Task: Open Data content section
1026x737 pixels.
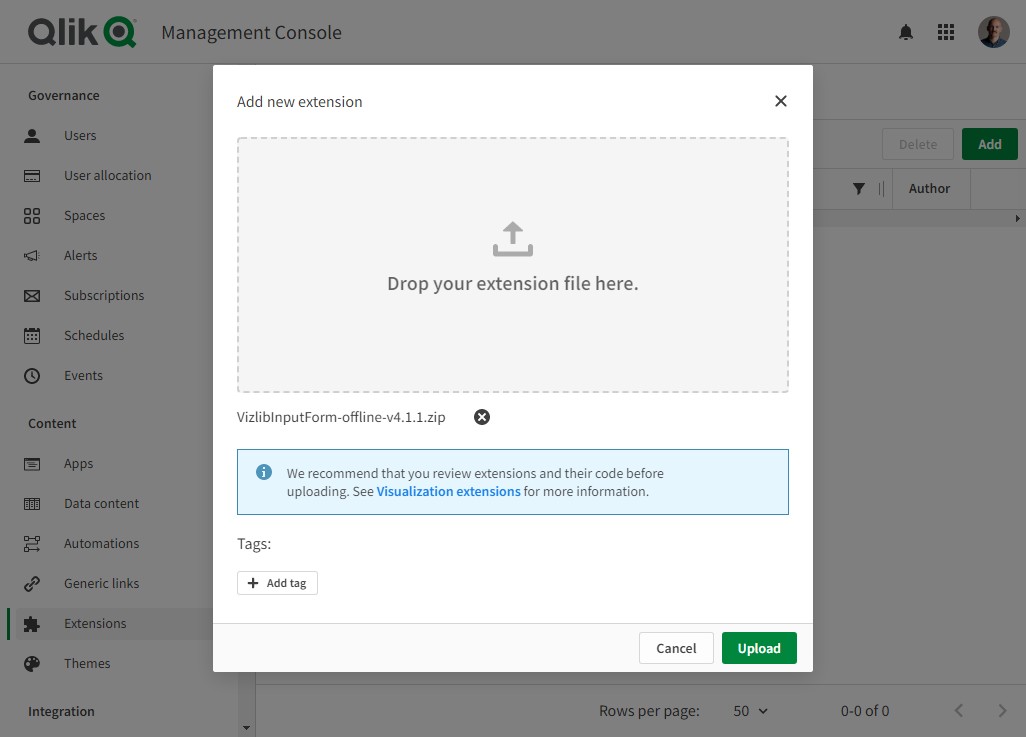Action: 101,503
